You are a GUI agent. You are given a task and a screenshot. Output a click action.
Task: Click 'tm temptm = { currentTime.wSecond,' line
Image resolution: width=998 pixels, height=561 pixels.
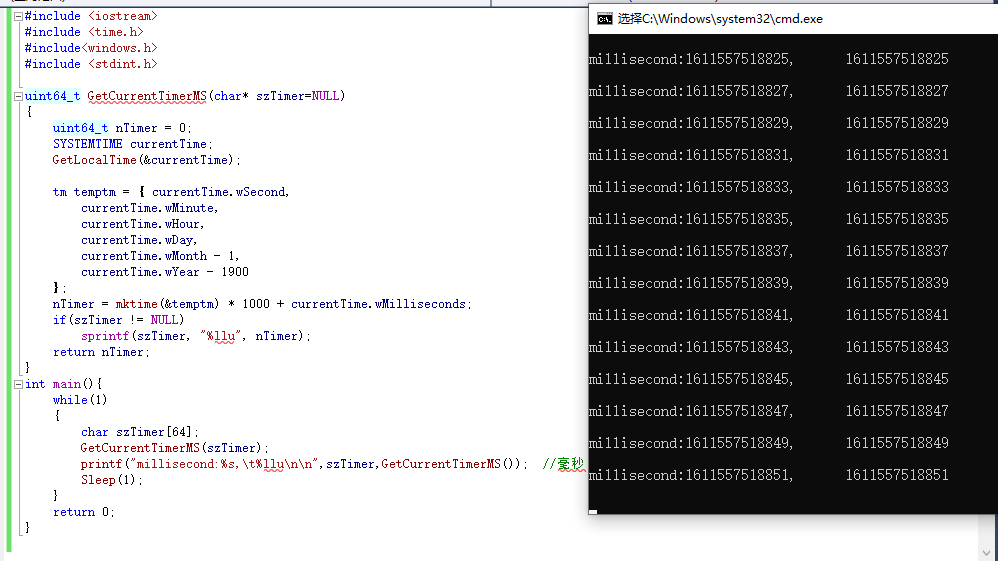coord(171,192)
